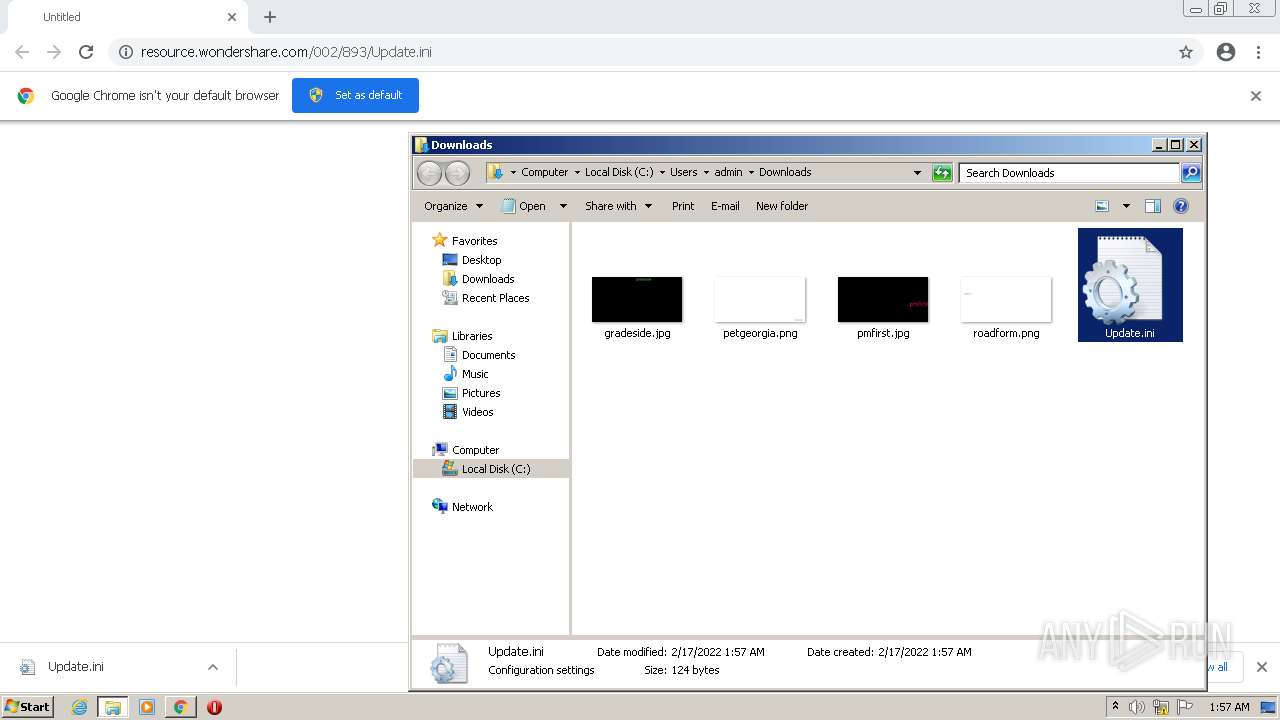Launch Internet Explorer from taskbar

coord(80,707)
